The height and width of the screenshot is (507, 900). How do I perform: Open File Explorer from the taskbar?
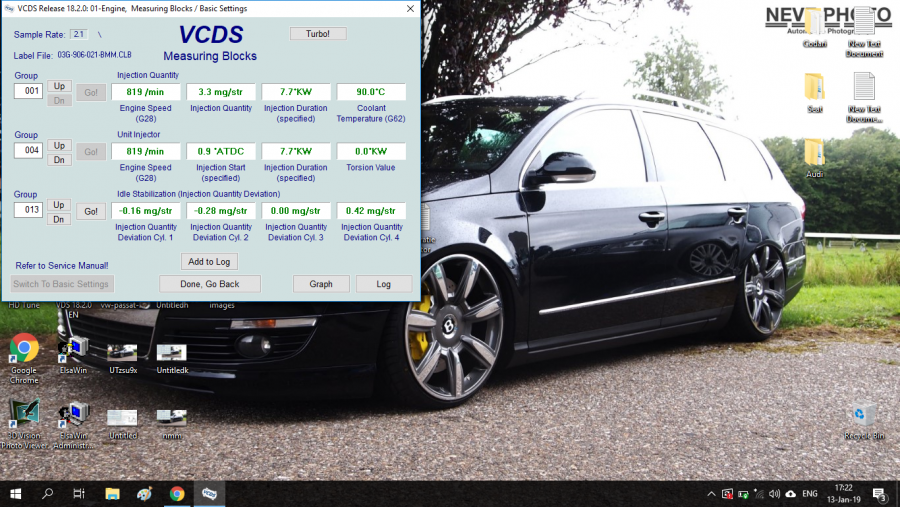pos(112,494)
